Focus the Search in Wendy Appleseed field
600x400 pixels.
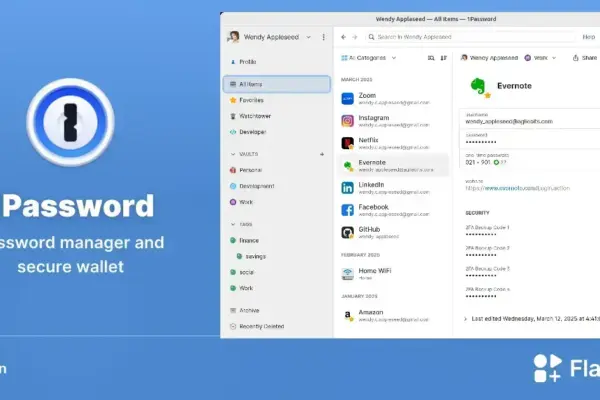click(470, 37)
